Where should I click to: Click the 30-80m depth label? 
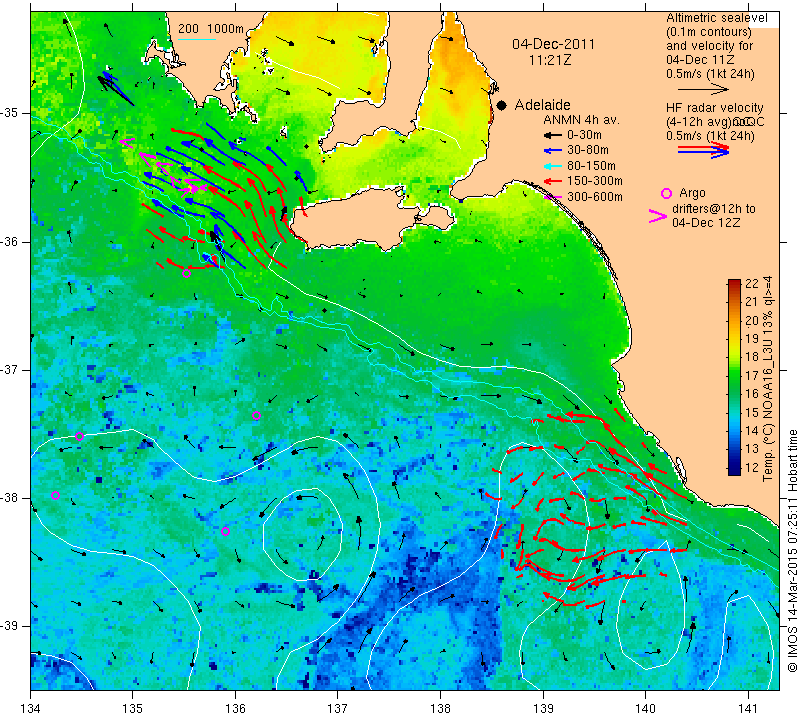coord(588,151)
